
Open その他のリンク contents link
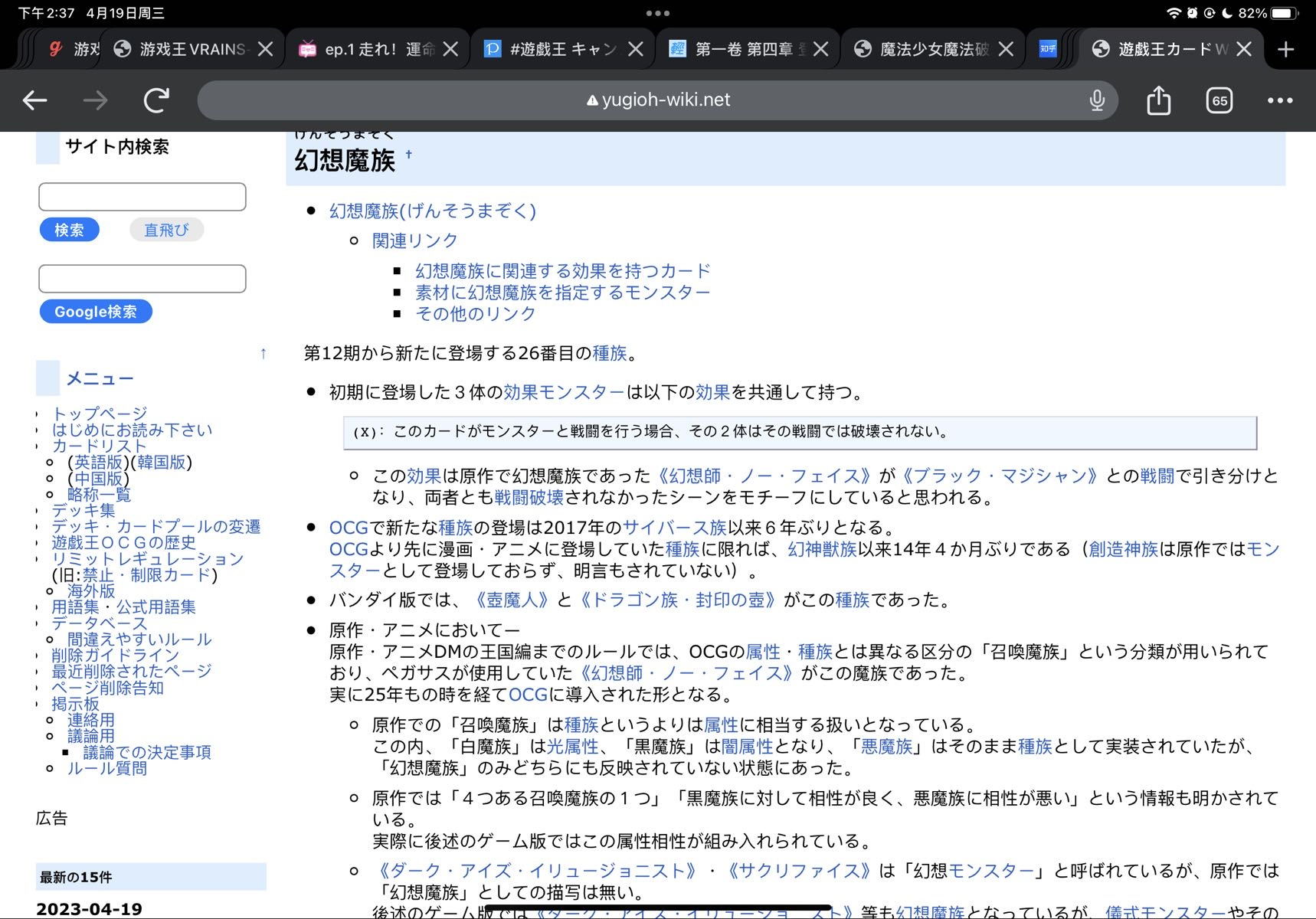coord(476,313)
